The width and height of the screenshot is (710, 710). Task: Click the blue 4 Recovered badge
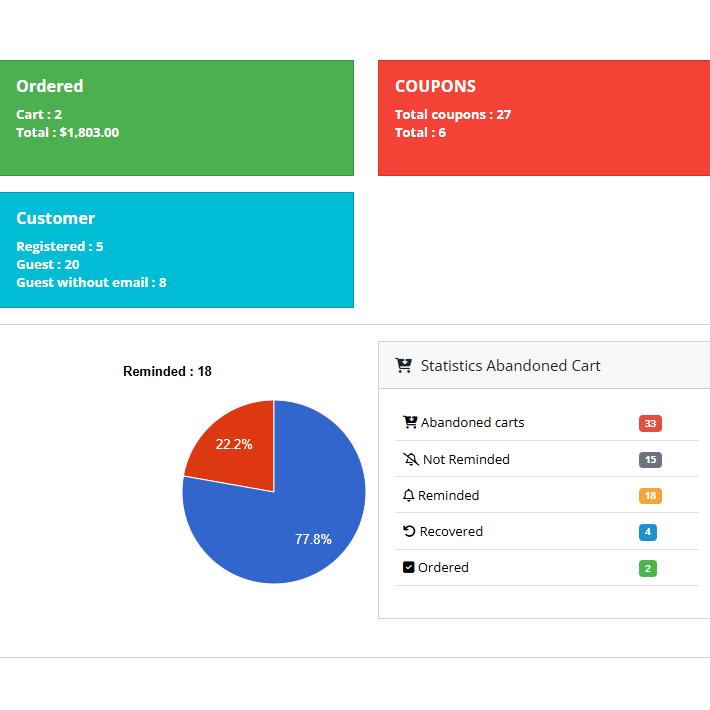coord(647,532)
